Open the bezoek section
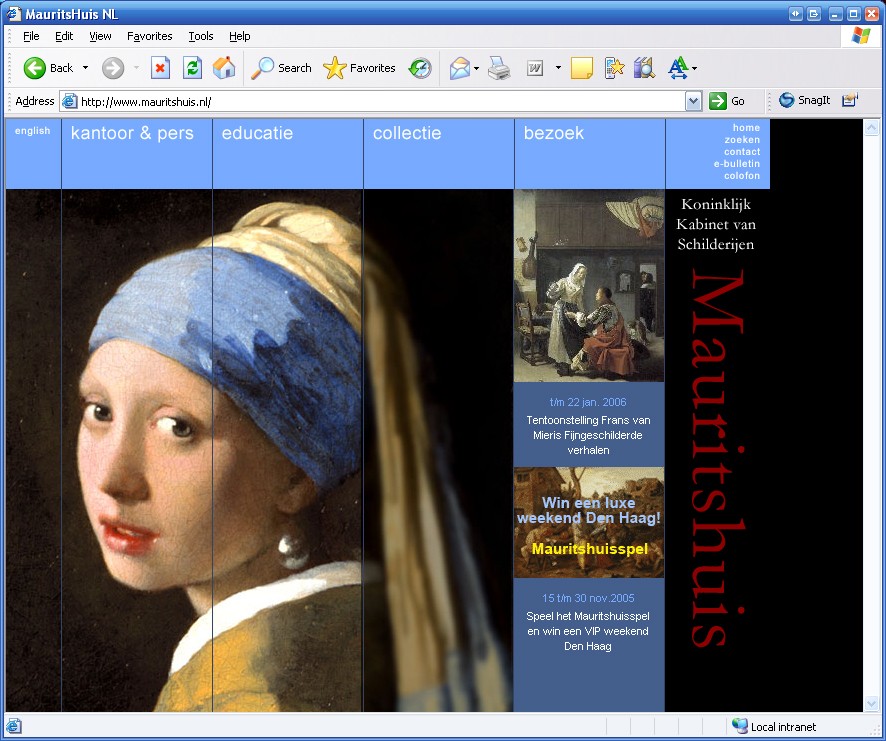The height and width of the screenshot is (741, 886). click(x=554, y=133)
